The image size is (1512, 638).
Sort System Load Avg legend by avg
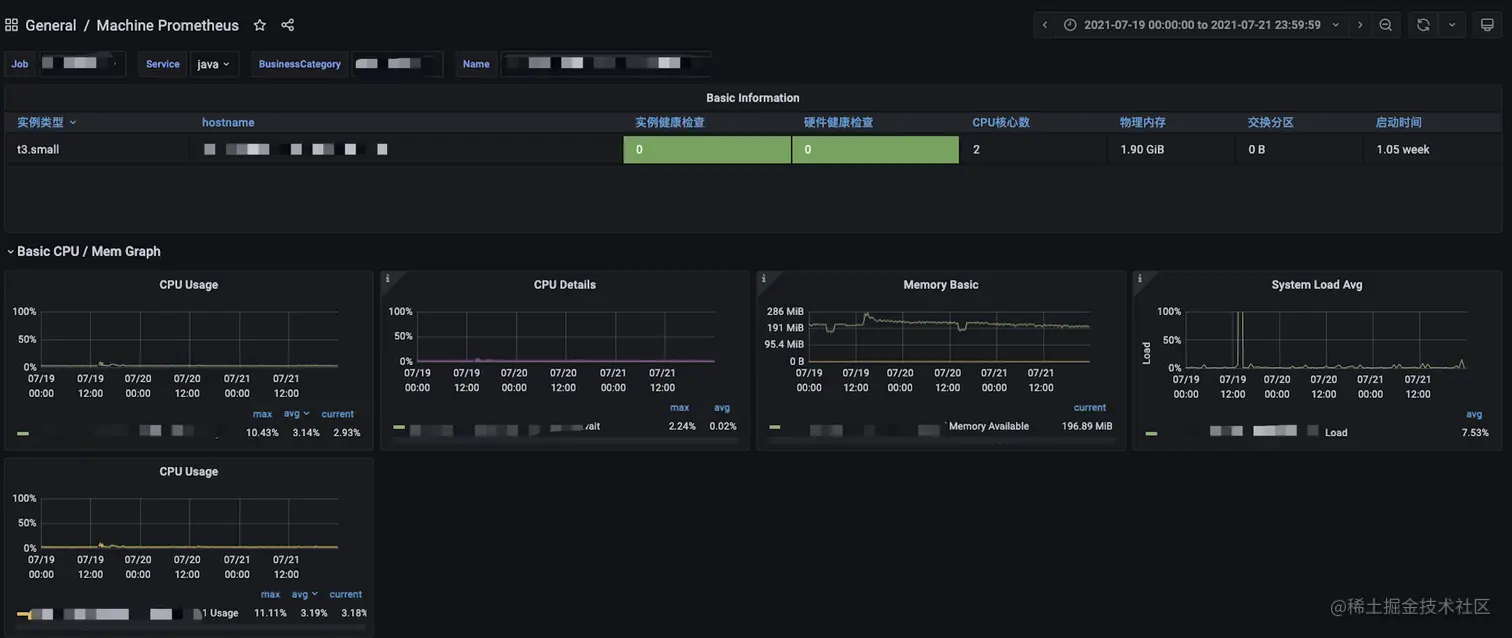pos(1474,414)
